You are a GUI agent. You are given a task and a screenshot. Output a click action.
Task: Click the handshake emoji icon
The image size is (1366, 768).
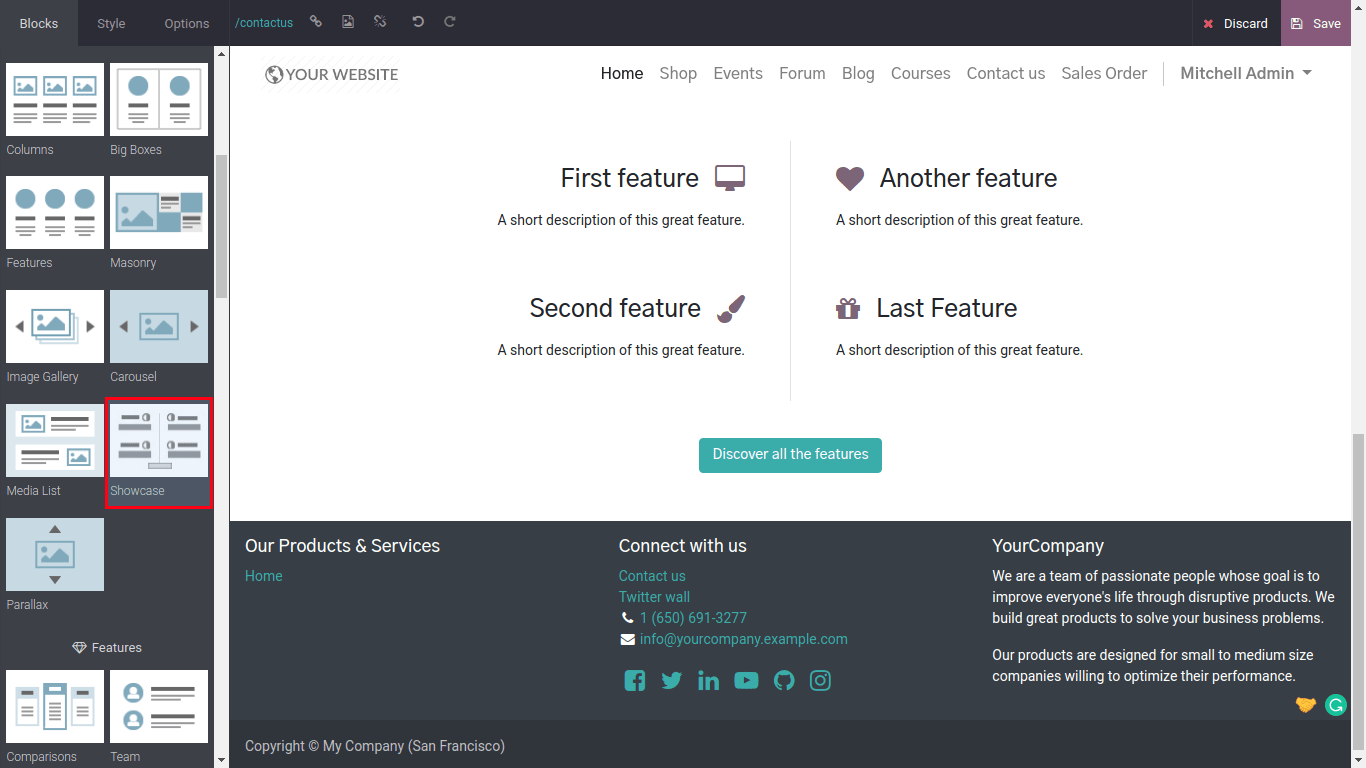[x=1306, y=705]
